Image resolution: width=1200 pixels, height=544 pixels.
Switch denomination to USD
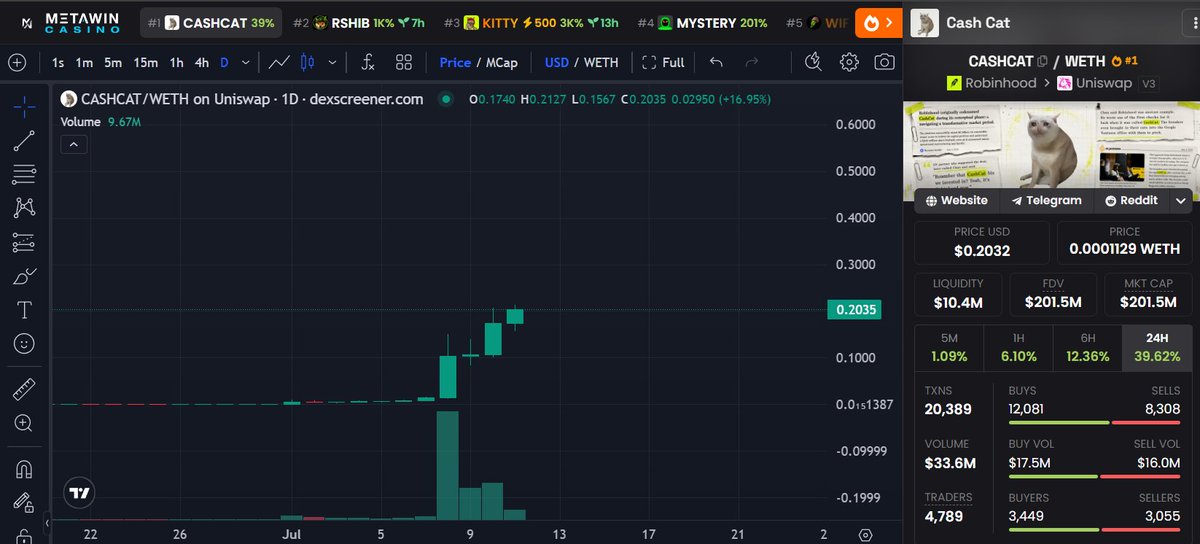click(557, 62)
